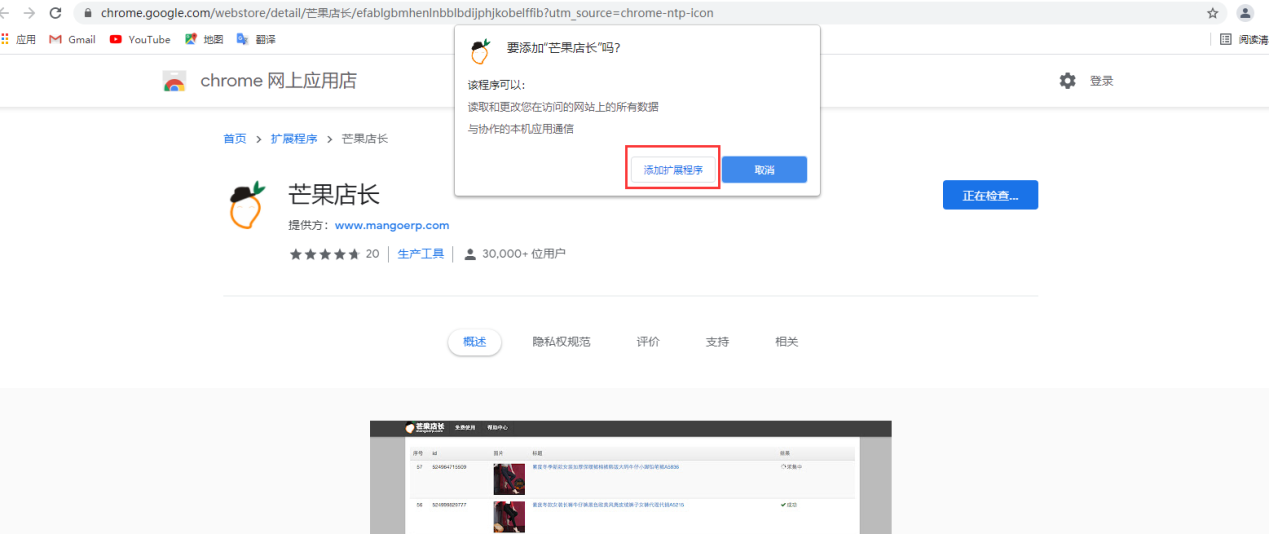Open web store settings gear

(x=1067, y=81)
